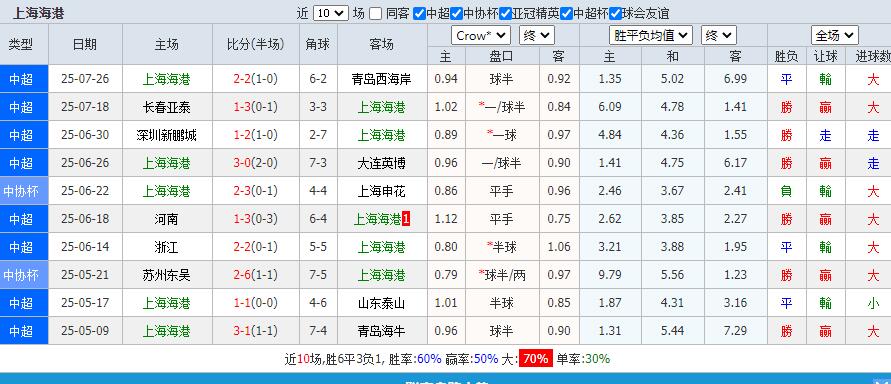Image resolution: width=891 pixels, height=384 pixels.
Task: Uncheck the 球会友谊 filter checkbox
Action: point(614,14)
